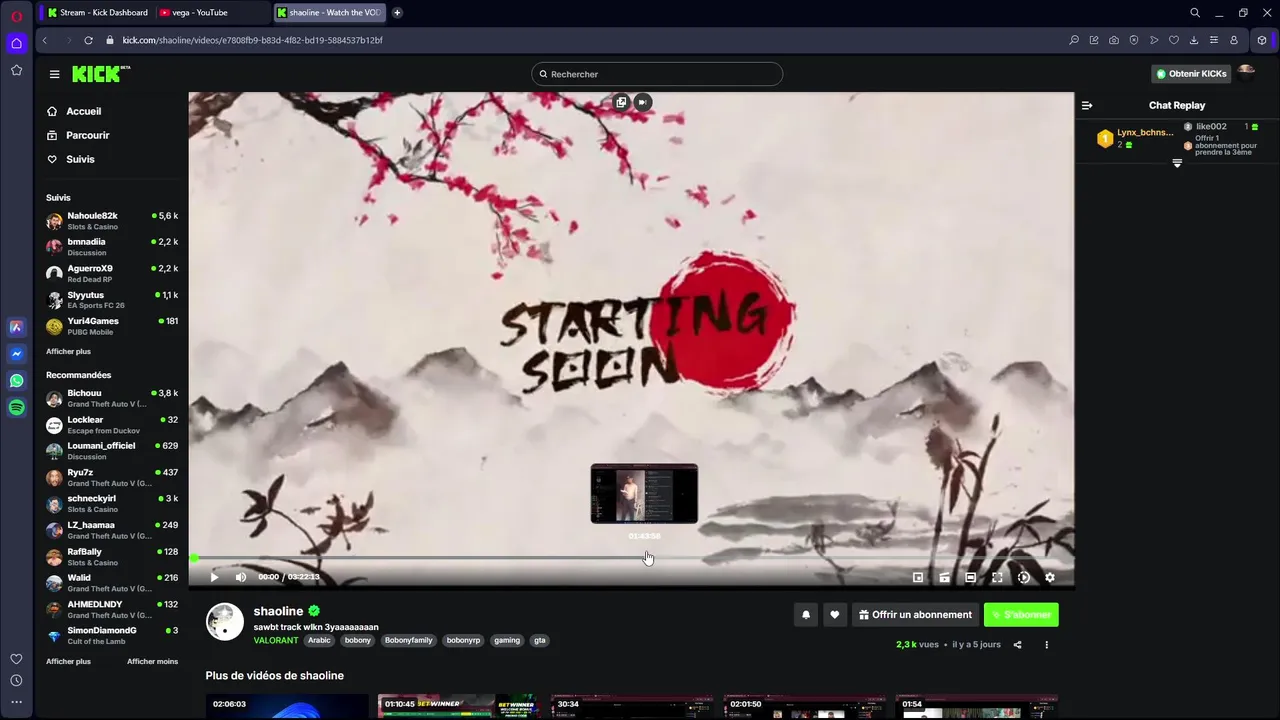The height and width of the screenshot is (720, 1280).
Task: Select the gaming tag
Action: coord(507,640)
